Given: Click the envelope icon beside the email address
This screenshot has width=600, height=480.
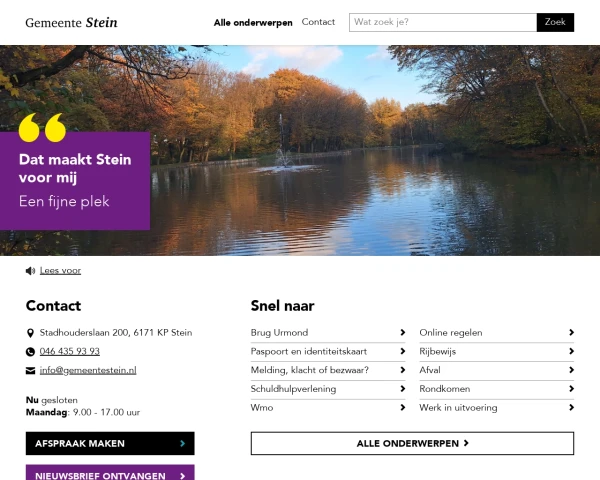Looking at the screenshot, I should click(x=30, y=371).
